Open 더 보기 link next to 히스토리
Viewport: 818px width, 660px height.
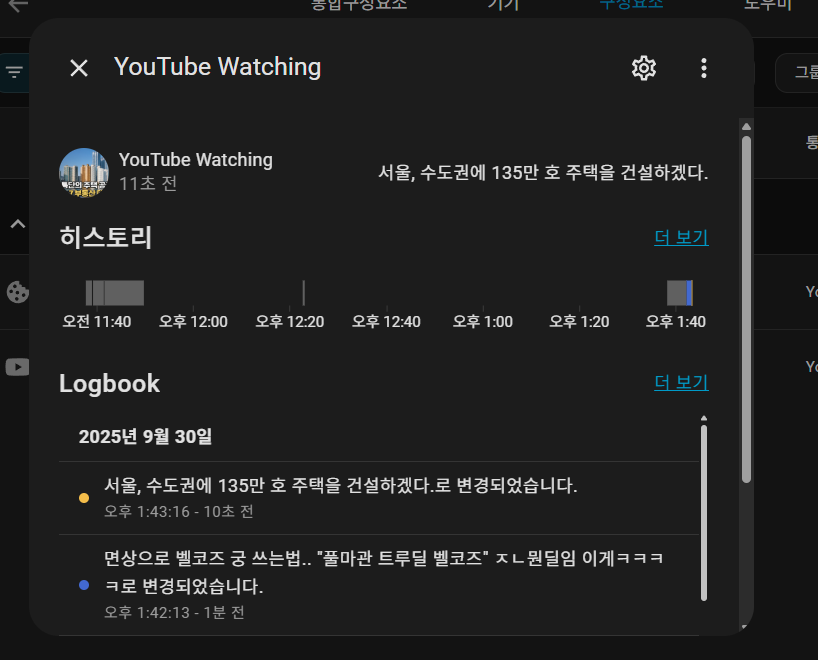tap(681, 237)
